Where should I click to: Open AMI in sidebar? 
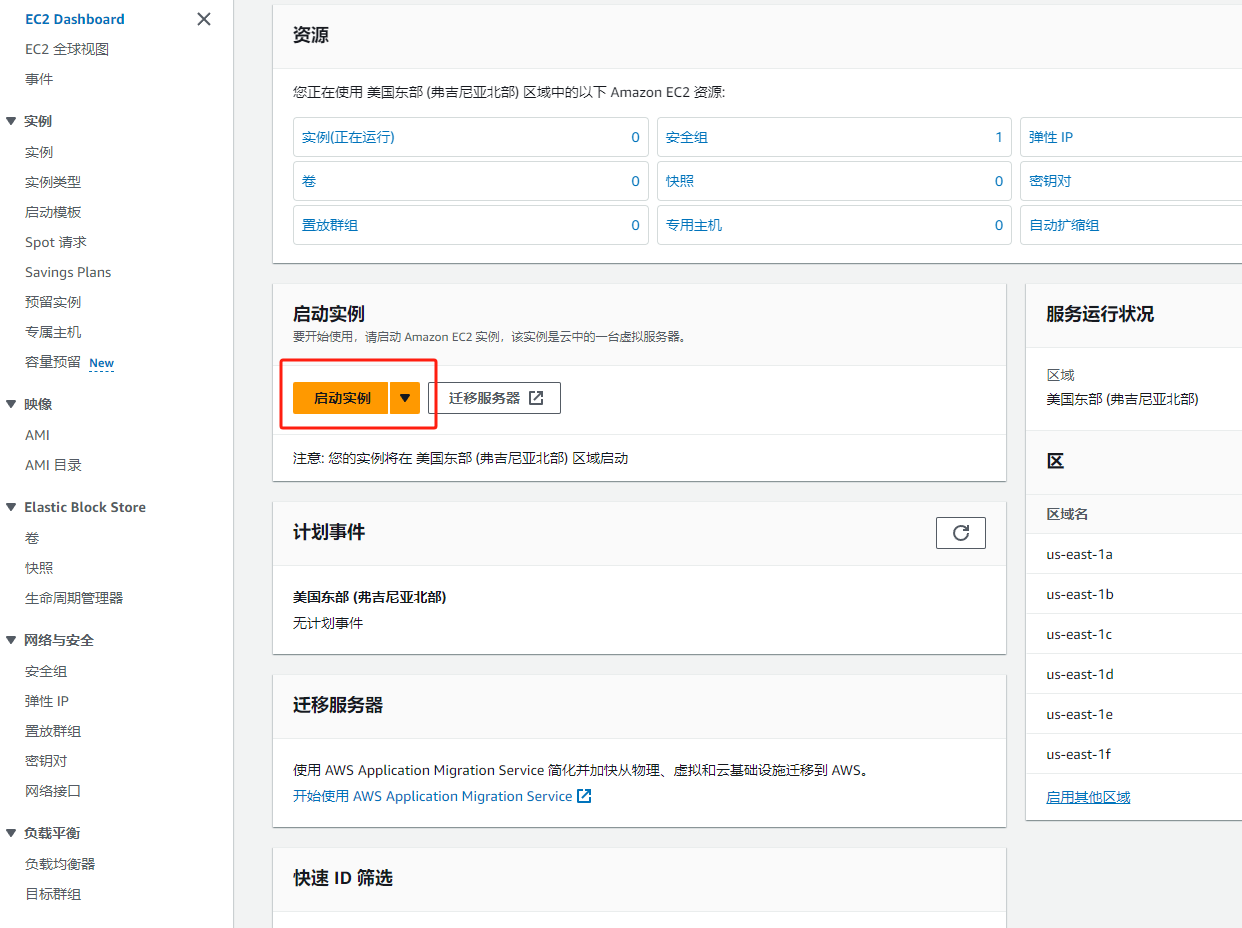(37, 435)
